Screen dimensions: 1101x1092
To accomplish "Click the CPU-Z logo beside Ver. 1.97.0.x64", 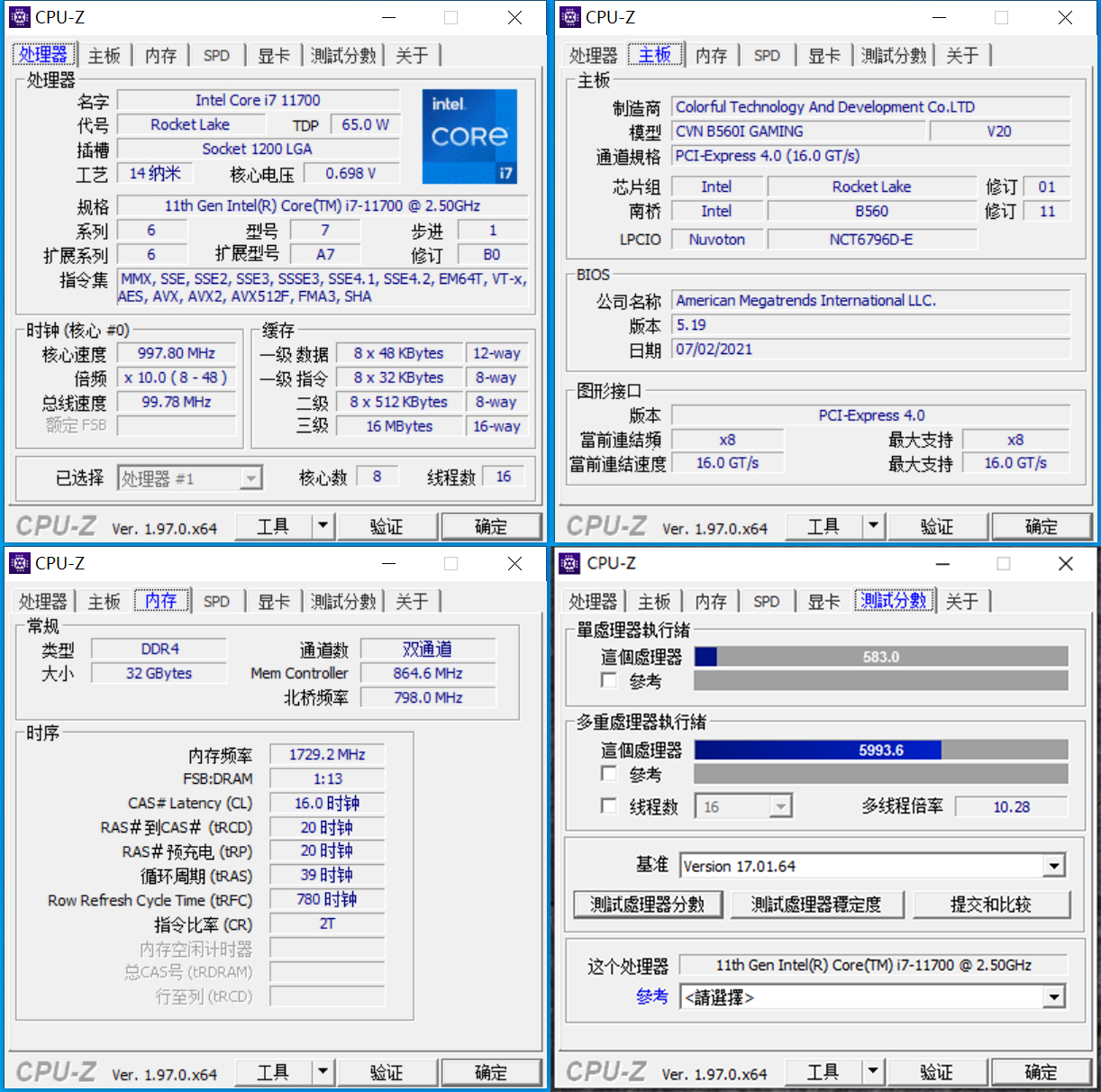I will click(55, 525).
